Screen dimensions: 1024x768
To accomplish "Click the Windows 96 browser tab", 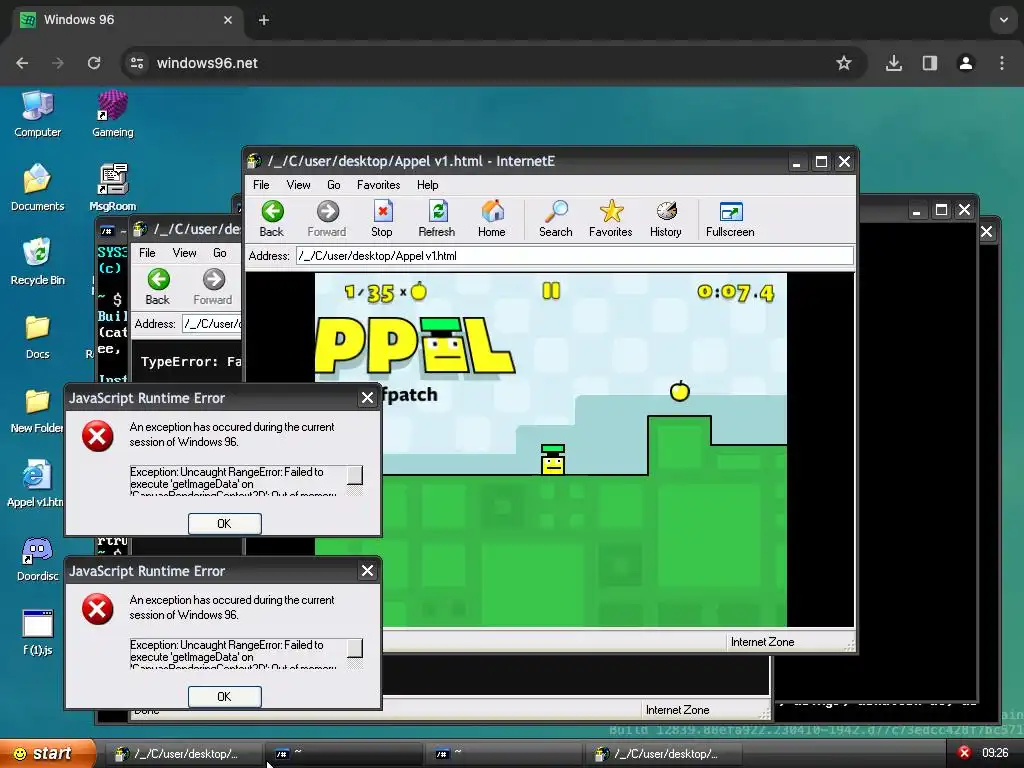I will tap(127, 20).
